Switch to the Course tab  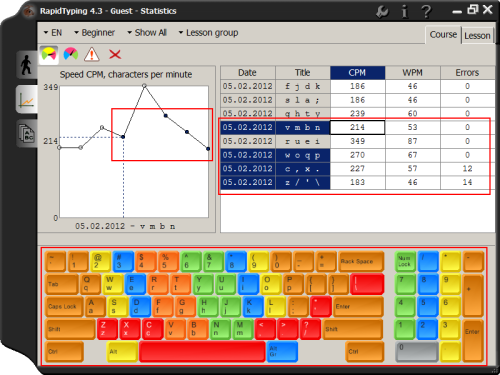443,35
